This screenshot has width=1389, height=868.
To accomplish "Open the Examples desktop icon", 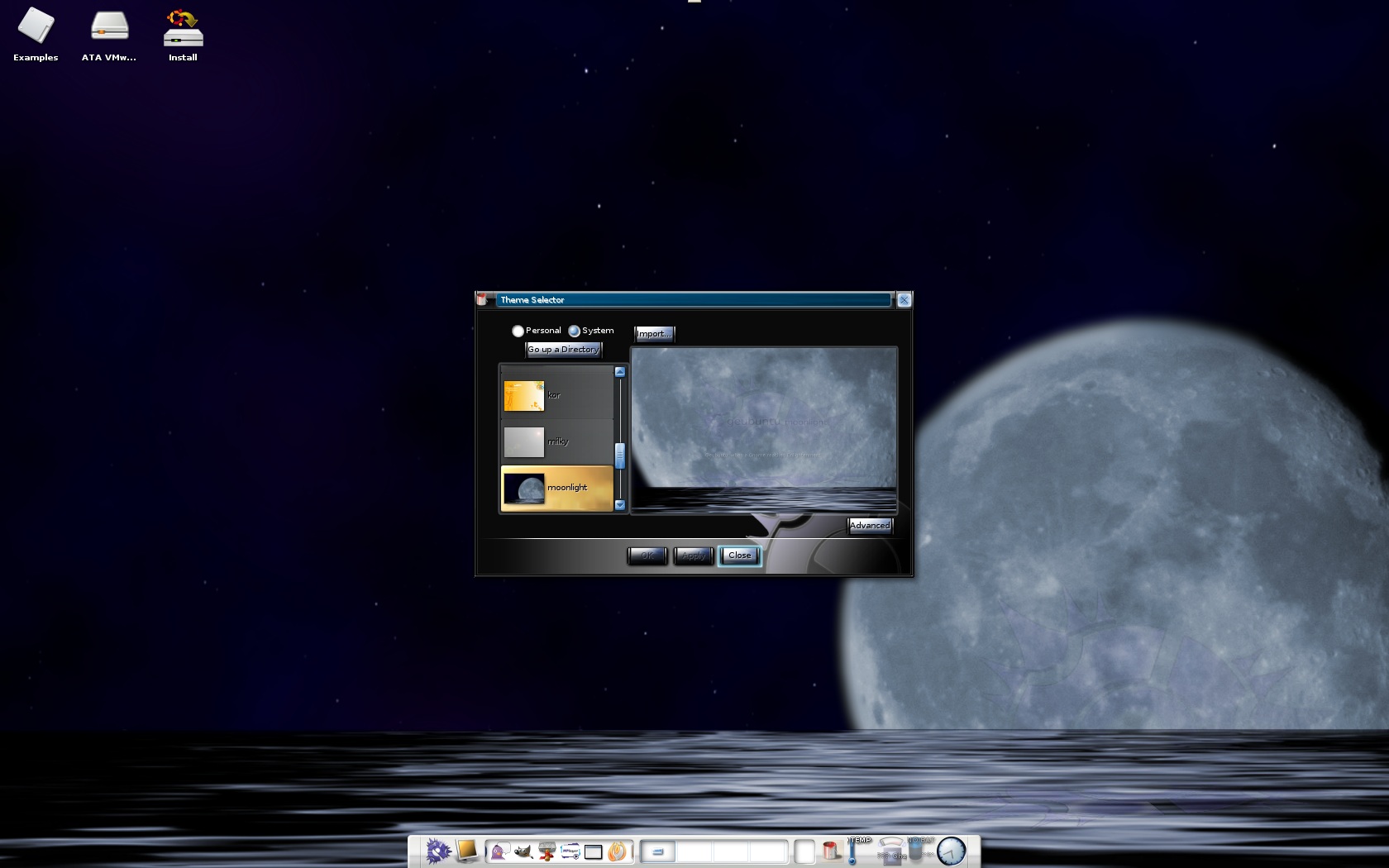I will pyautogui.click(x=36, y=35).
